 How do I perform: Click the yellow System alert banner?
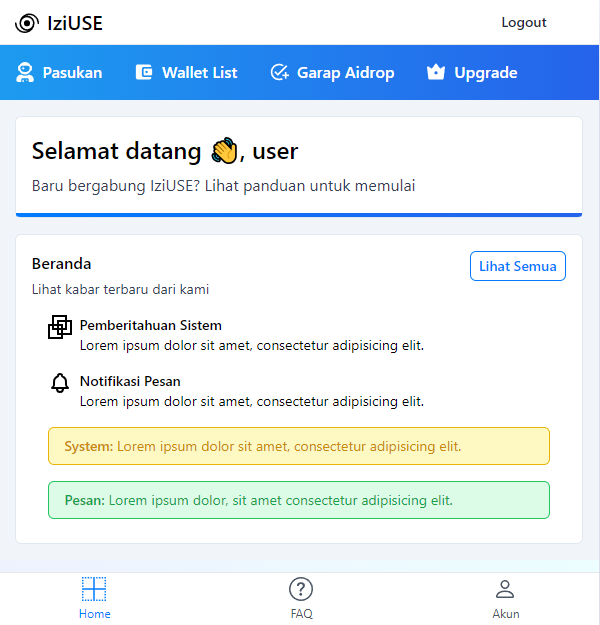tap(299, 446)
